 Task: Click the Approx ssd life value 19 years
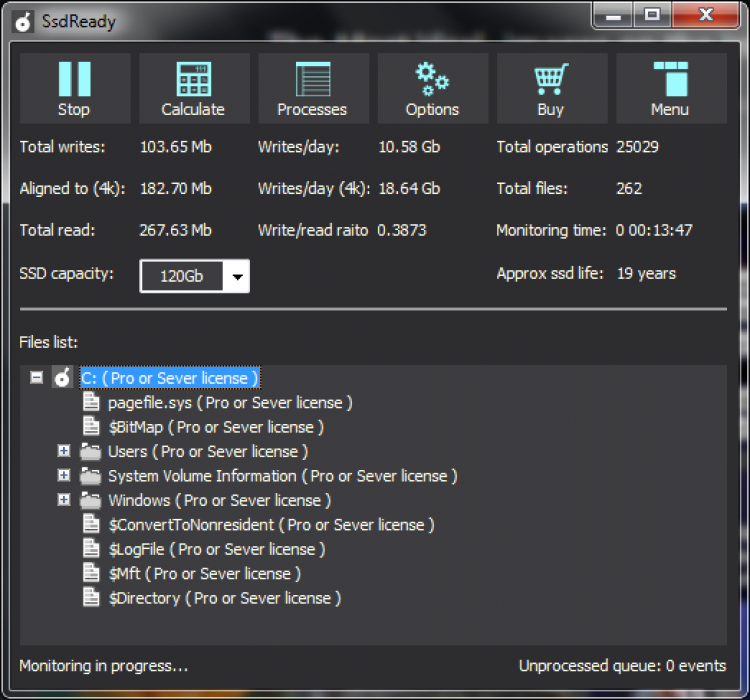pyautogui.click(x=647, y=274)
